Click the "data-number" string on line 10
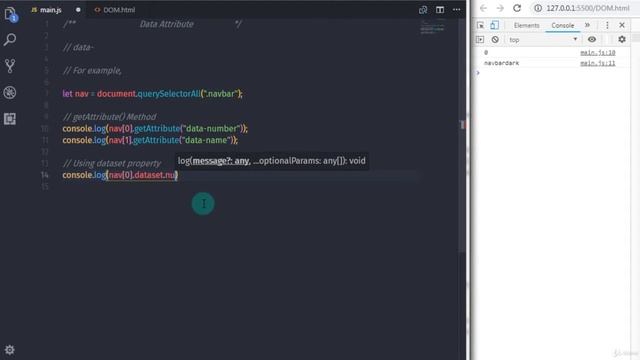The width and height of the screenshot is (640, 360). pos(211,129)
